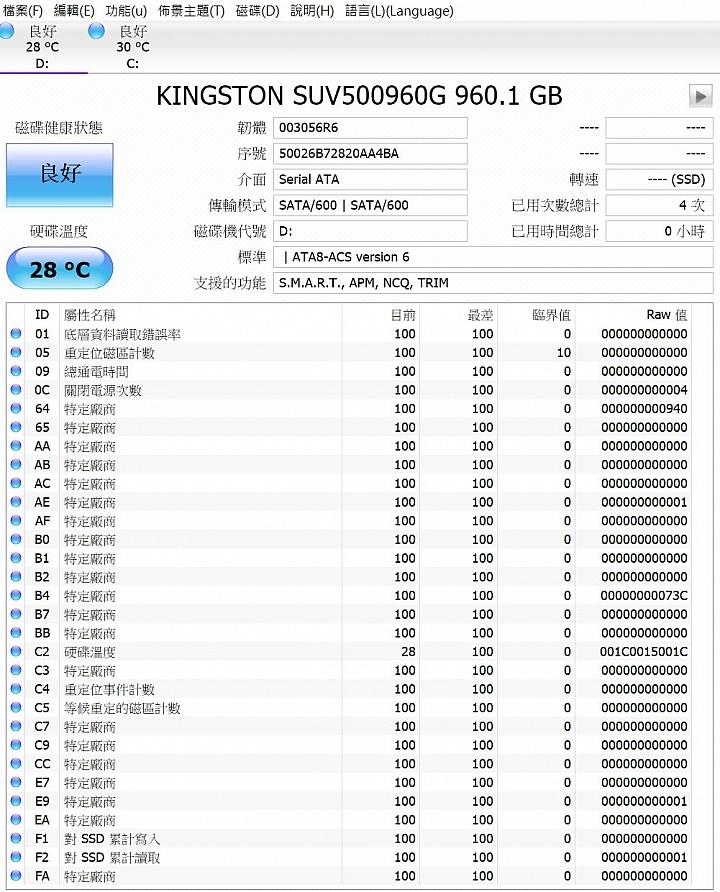
Task: Select the 總通電時間 attribute row
Action: (x=349, y=371)
